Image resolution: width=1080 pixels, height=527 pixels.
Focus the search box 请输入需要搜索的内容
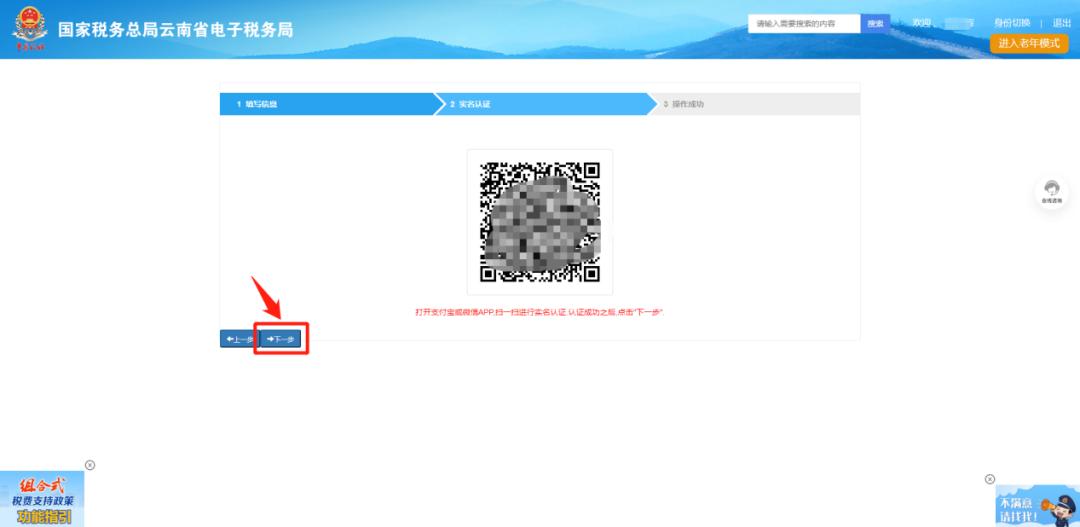804,23
